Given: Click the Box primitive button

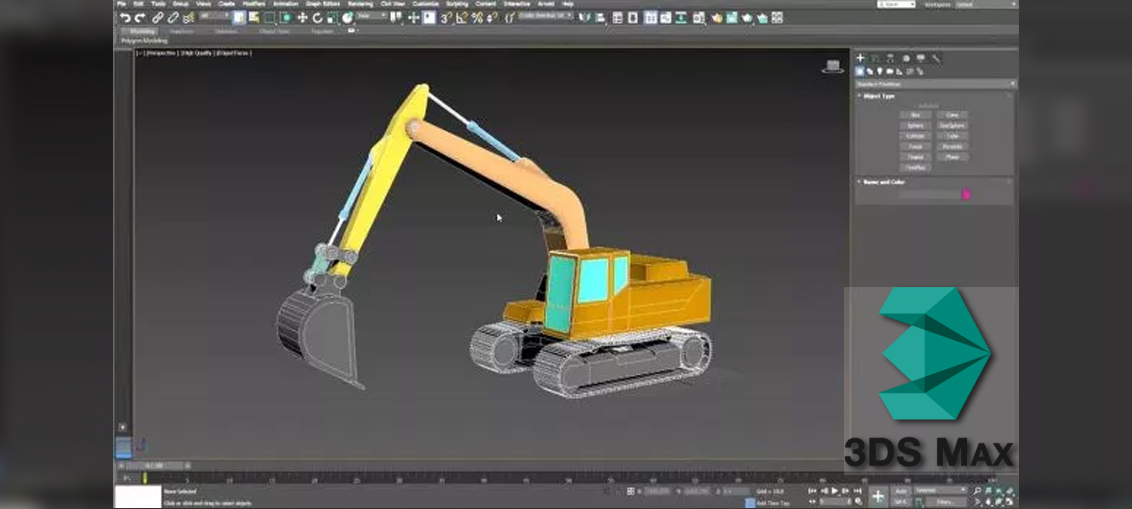Looking at the screenshot, I should point(915,115).
